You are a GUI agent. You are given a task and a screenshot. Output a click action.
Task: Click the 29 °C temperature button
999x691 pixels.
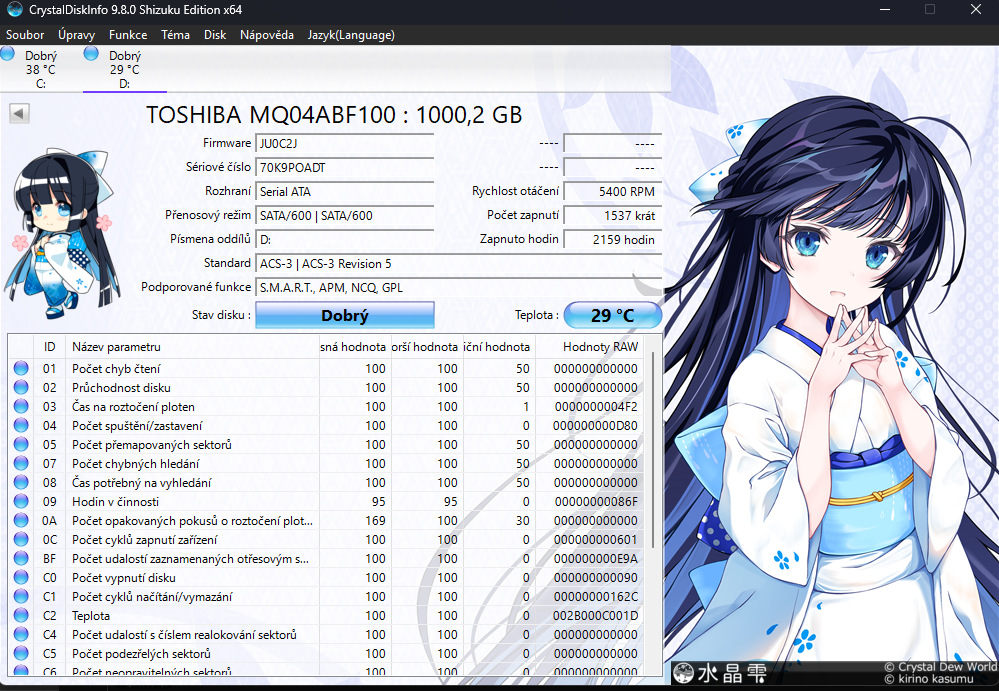[x=612, y=315]
